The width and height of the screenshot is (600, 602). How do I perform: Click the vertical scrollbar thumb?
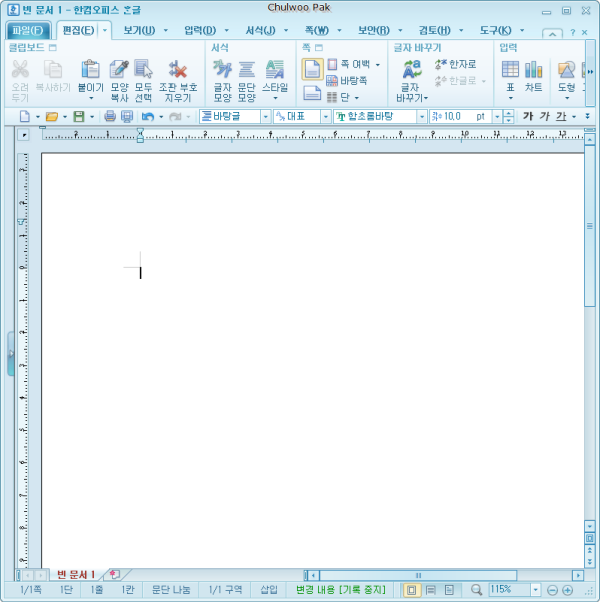pos(590,226)
